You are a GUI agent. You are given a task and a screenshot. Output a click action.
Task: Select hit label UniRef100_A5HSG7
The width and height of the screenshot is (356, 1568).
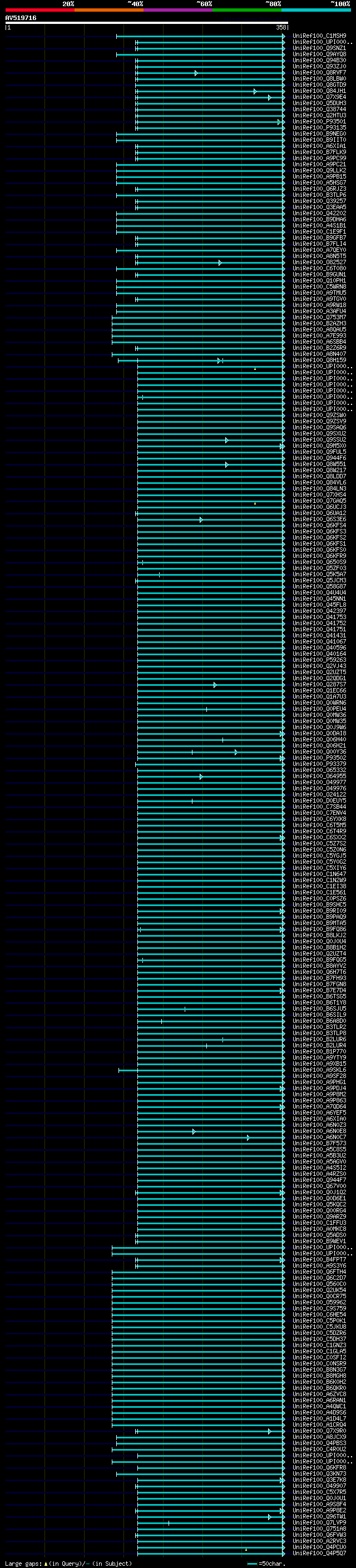coord(319,182)
